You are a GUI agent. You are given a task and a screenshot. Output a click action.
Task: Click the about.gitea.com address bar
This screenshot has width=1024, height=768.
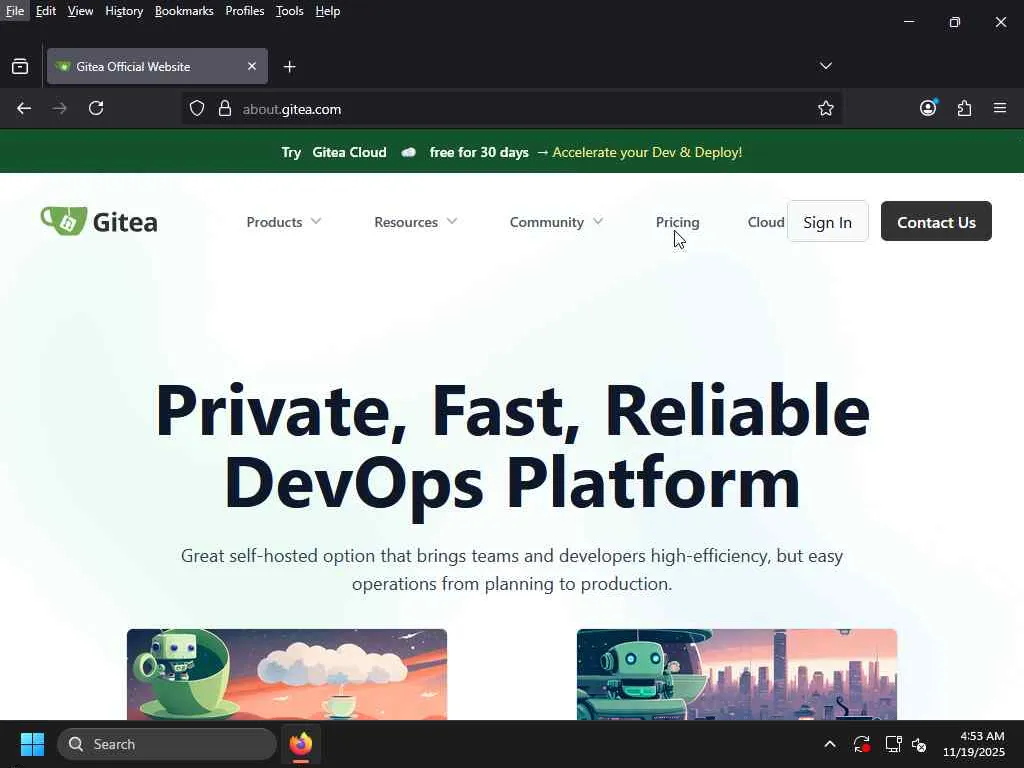point(509,108)
